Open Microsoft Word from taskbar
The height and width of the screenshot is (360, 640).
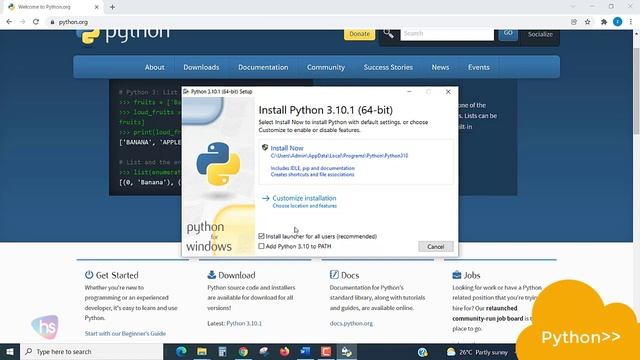click(x=305, y=351)
